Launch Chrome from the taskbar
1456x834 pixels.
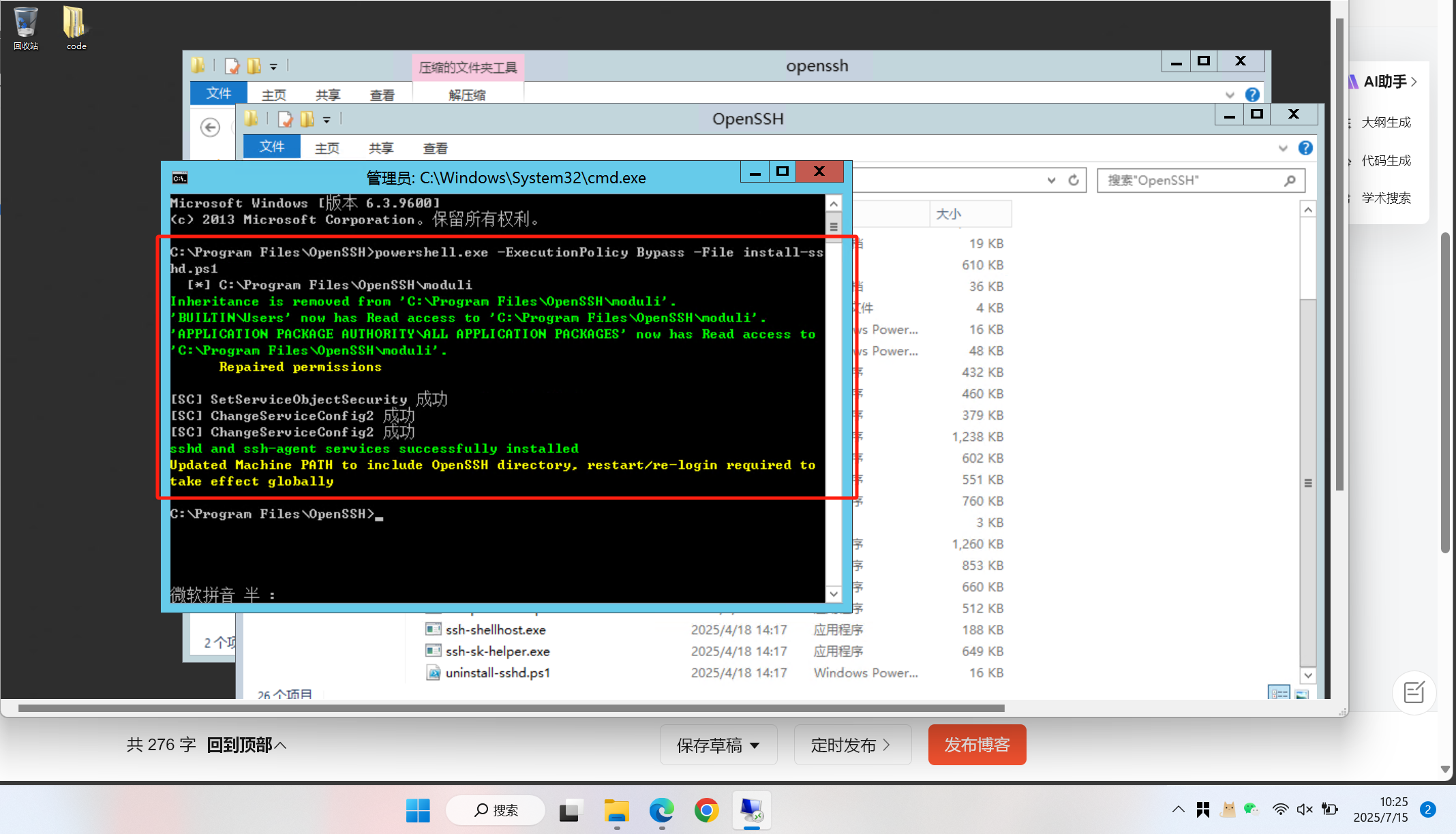point(706,812)
